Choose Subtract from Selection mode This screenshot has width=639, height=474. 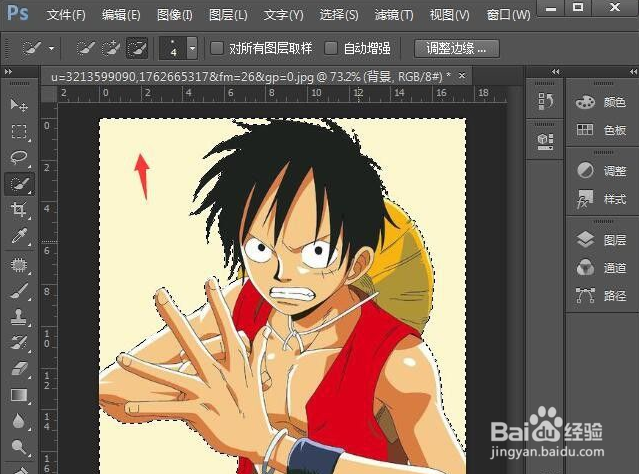(x=137, y=49)
